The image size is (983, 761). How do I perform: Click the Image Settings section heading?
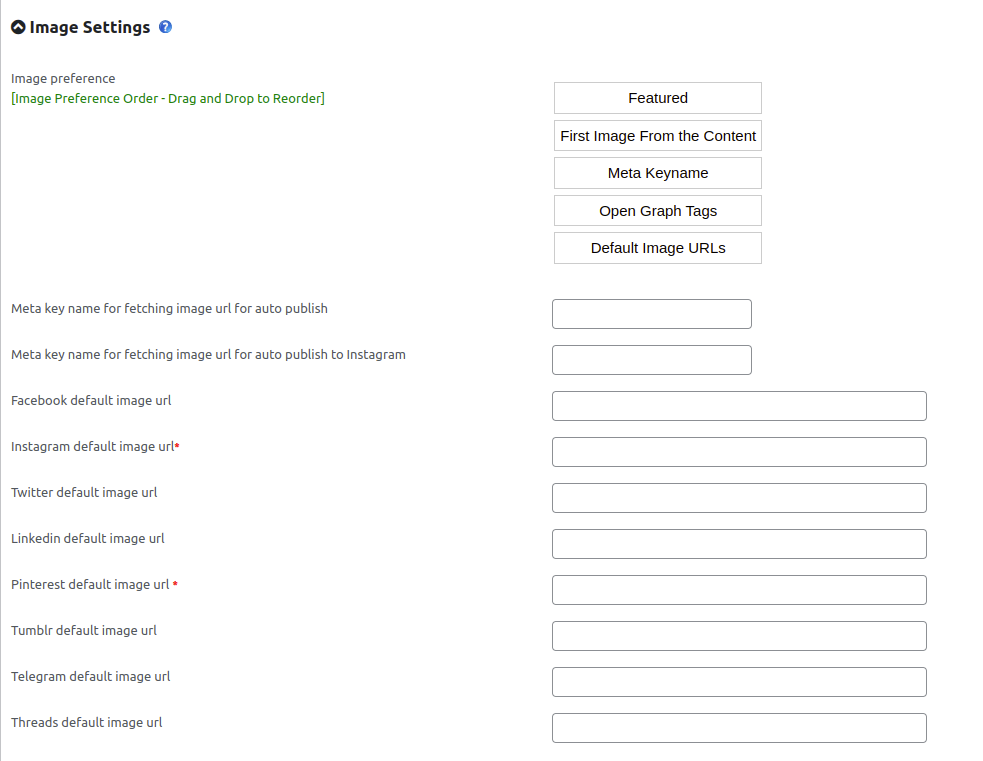click(x=88, y=27)
